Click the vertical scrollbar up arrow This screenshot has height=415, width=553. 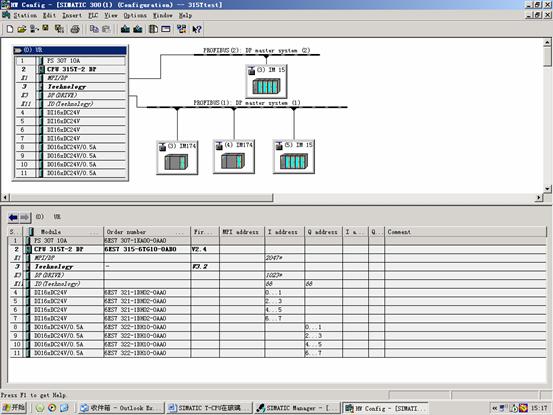pos(547,43)
